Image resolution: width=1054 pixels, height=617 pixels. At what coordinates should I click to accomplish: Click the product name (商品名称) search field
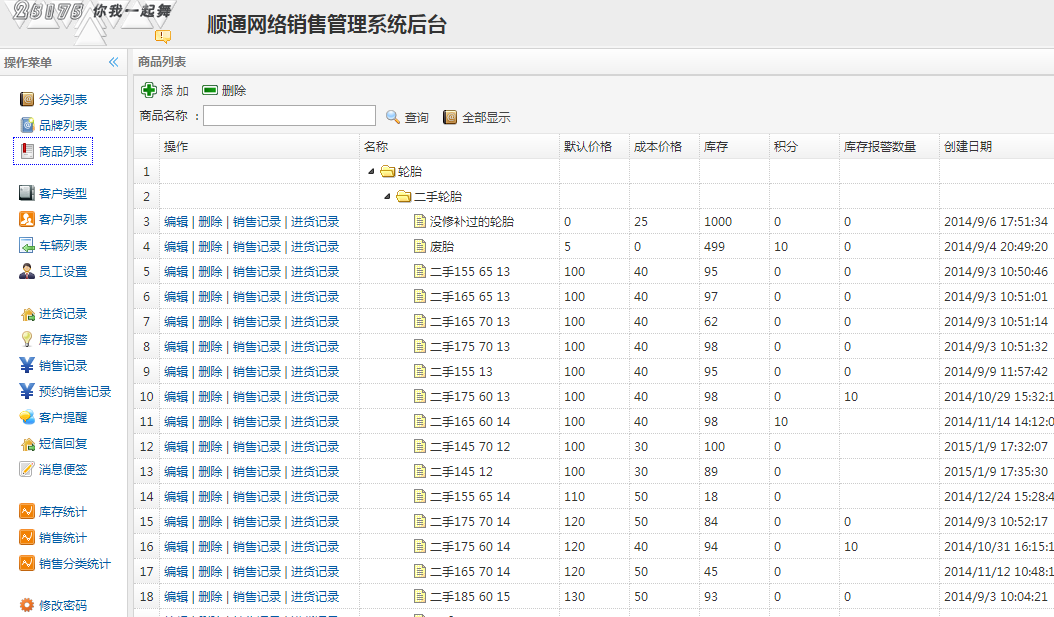click(x=289, y=116)
